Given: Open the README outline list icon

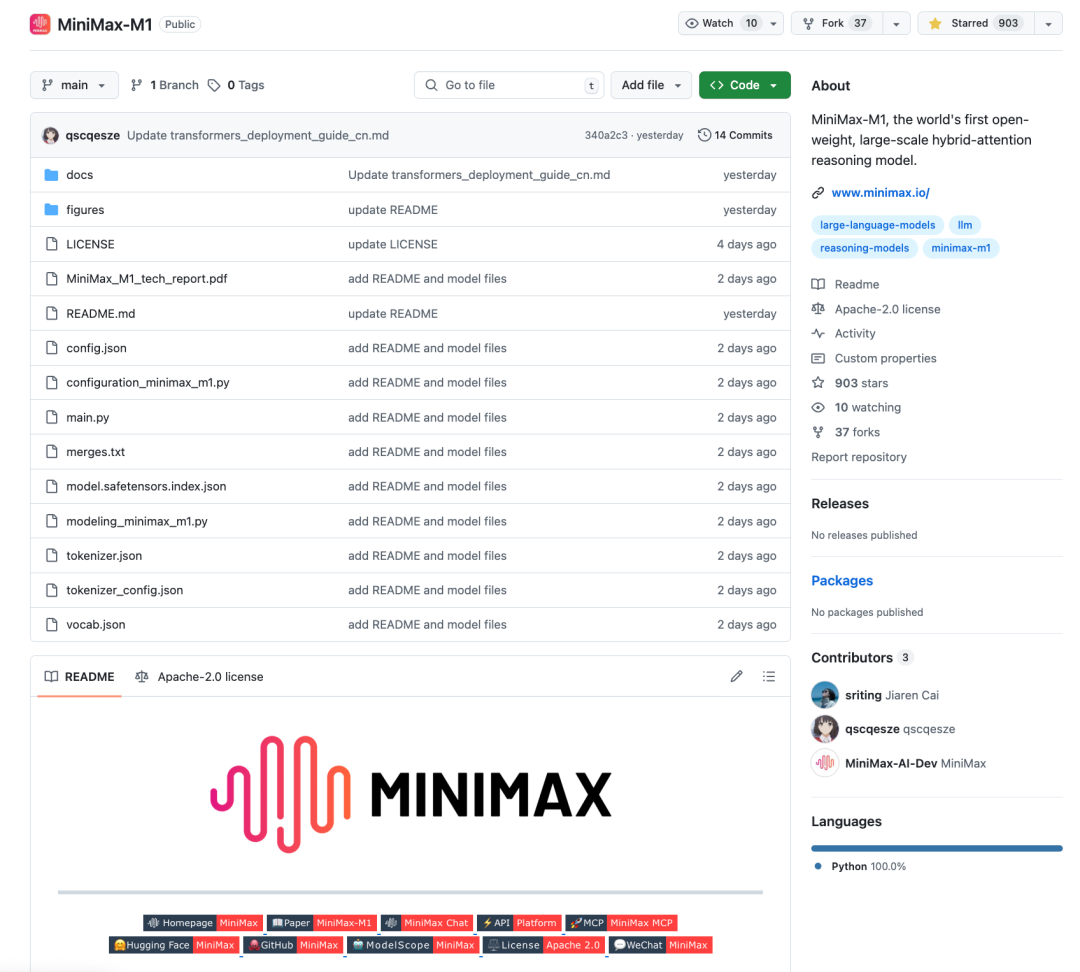Looking at the screenshot, I should pos(769,677).
